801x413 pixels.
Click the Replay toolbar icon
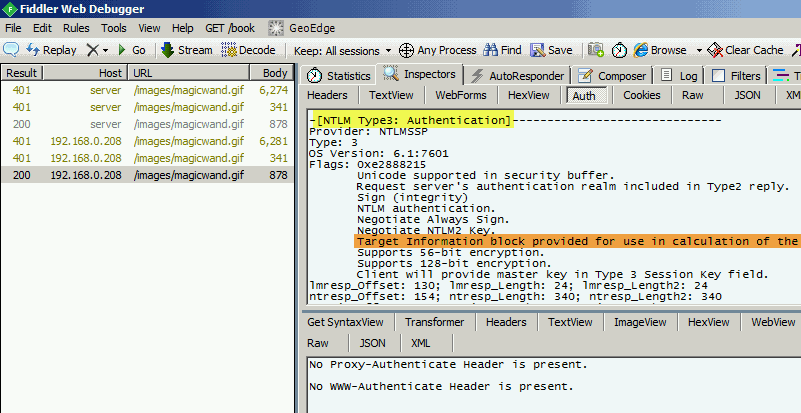tap(11, 49)
